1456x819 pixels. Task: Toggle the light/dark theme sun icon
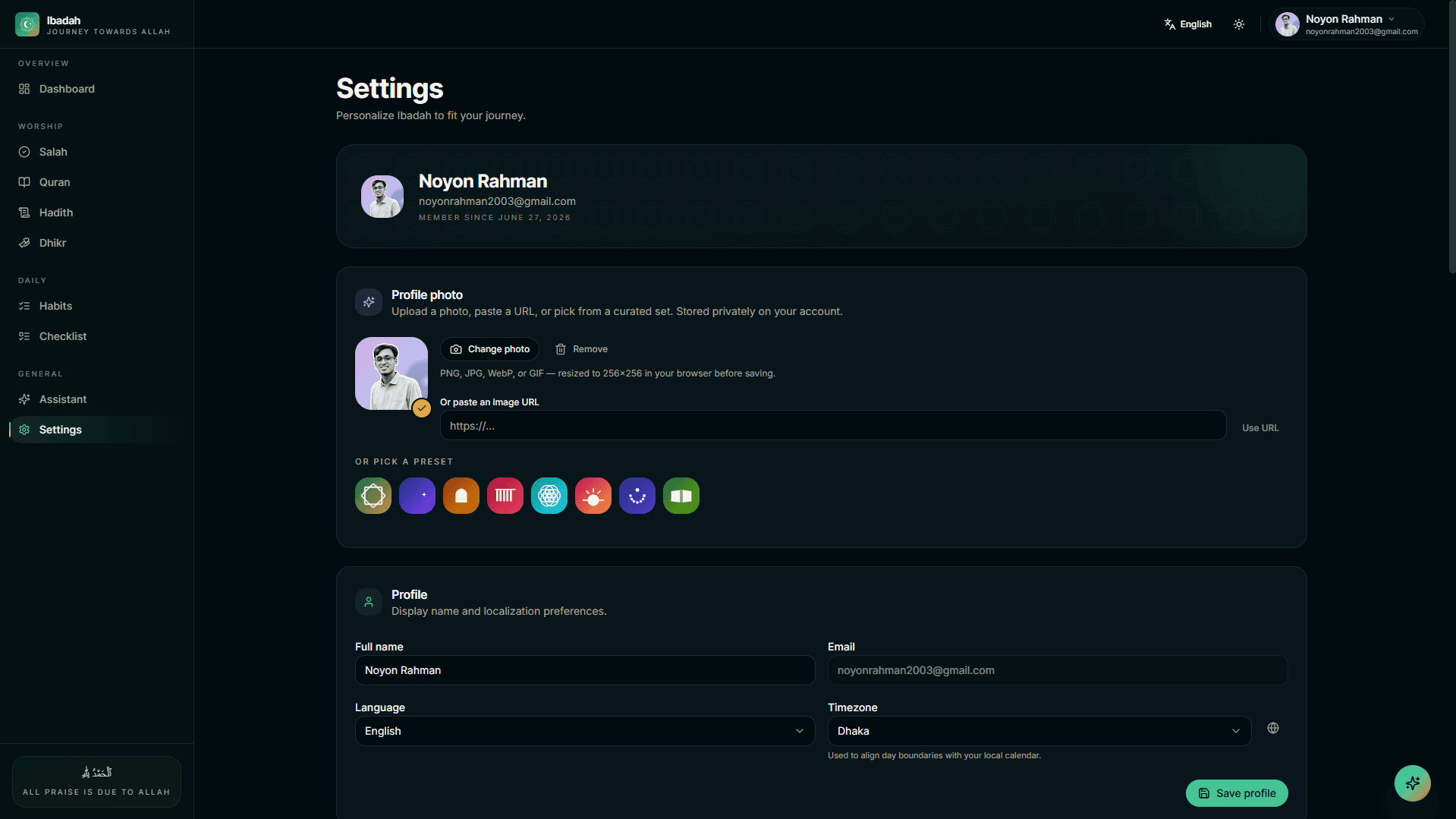tap(1239, 24)
